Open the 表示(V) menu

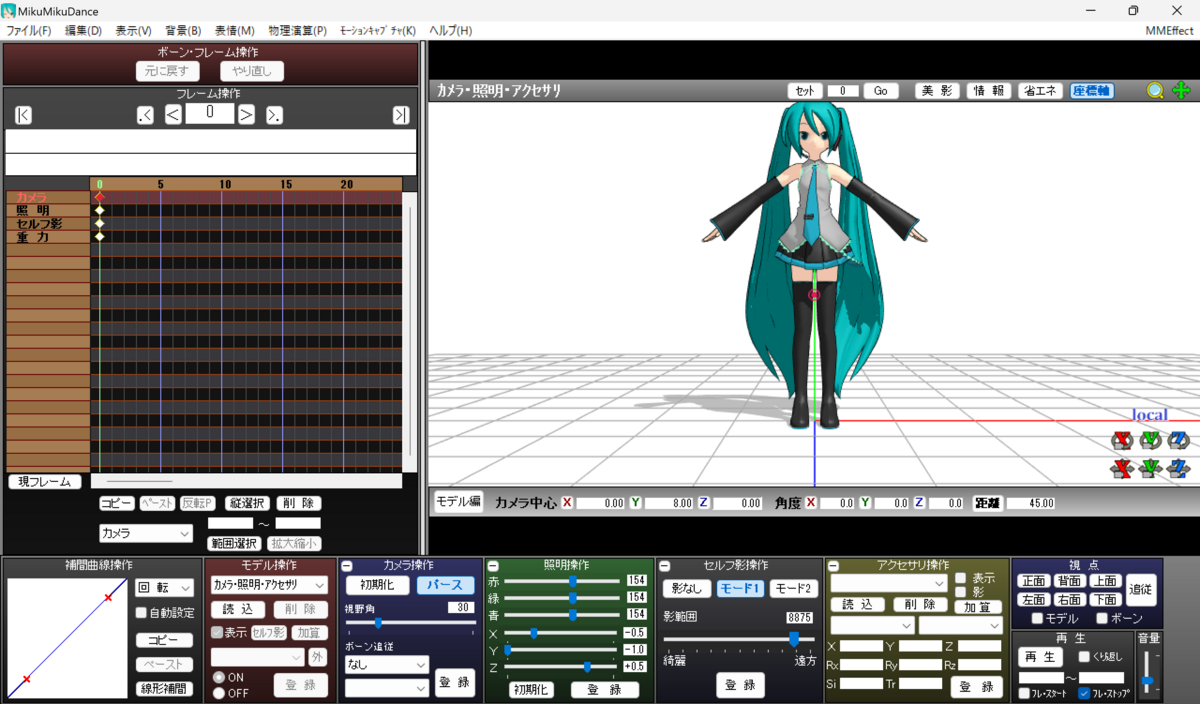(x=133, y=31)
